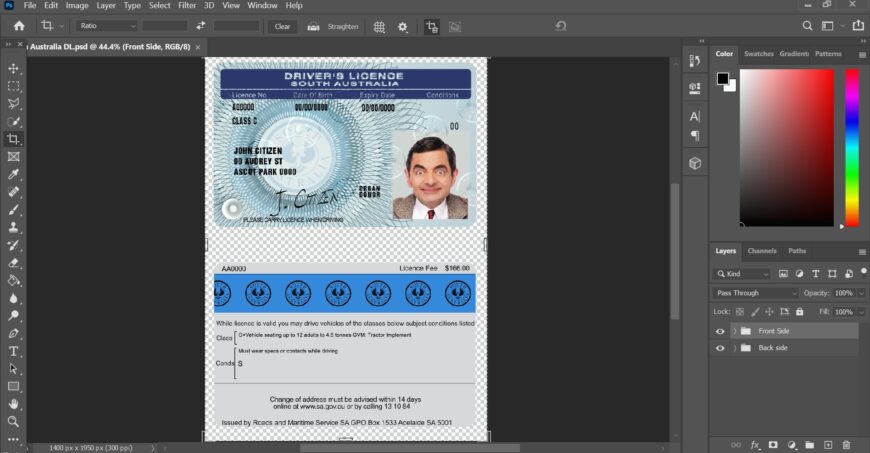Screen dimensions: 870x453
Task: Click the foreground color swatch
Action: pos(722,78)
